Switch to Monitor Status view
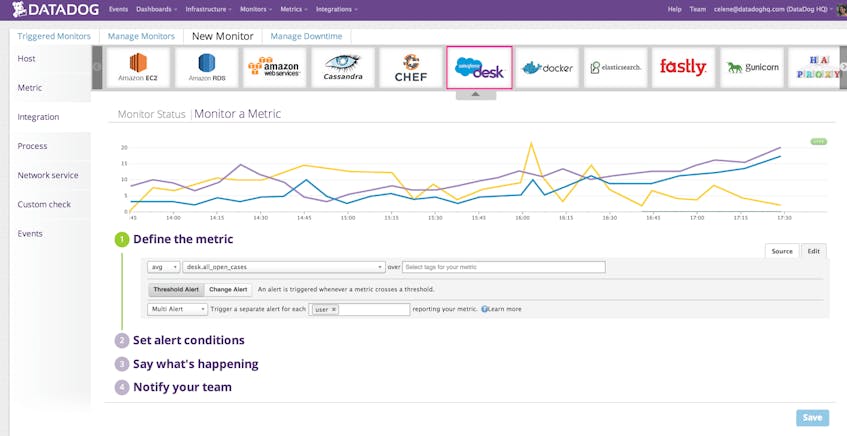The width and height of the screenshot is (847, 436). point(152,114)
